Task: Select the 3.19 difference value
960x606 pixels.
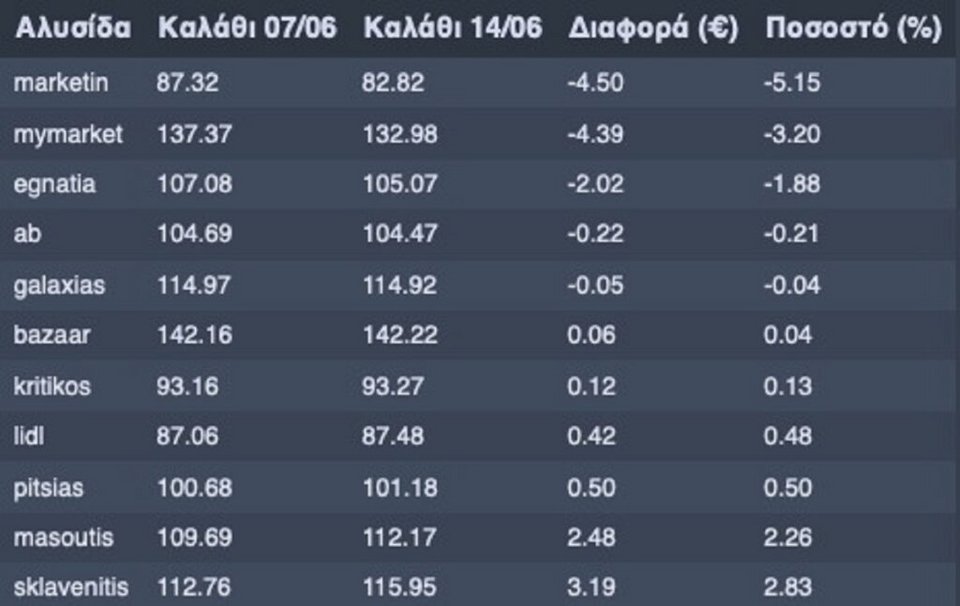Action: tap(591, 587)
